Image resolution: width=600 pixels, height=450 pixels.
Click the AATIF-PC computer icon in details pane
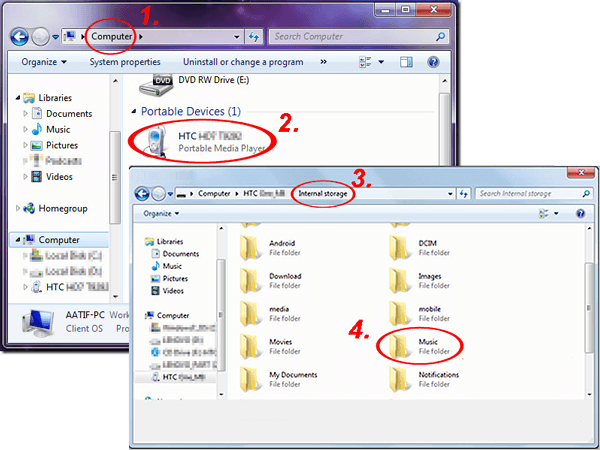click(38, 323)
